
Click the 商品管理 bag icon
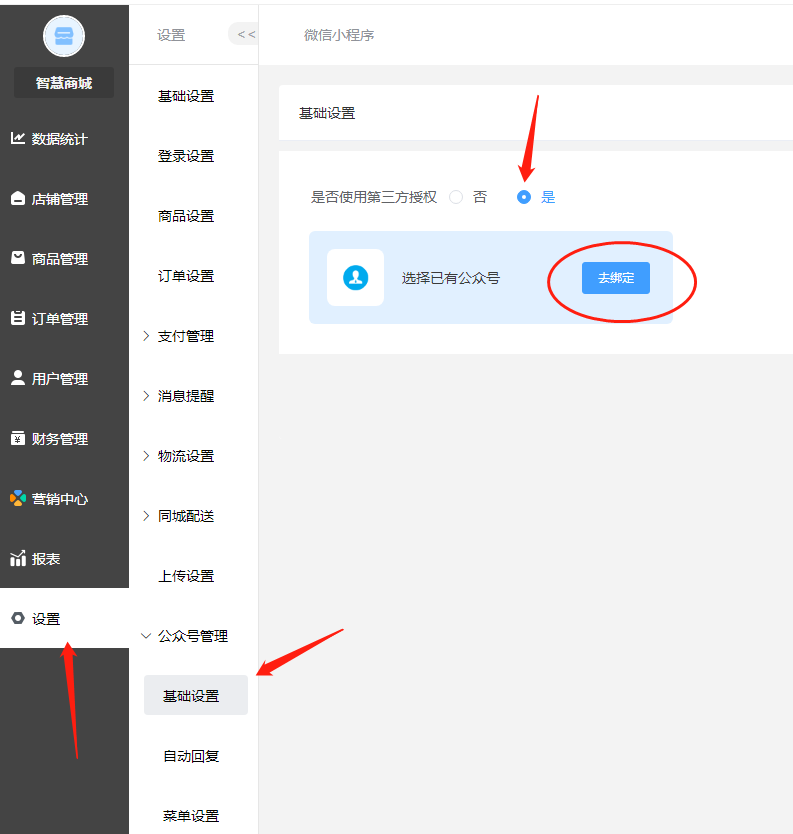click(x=18, y=258)
